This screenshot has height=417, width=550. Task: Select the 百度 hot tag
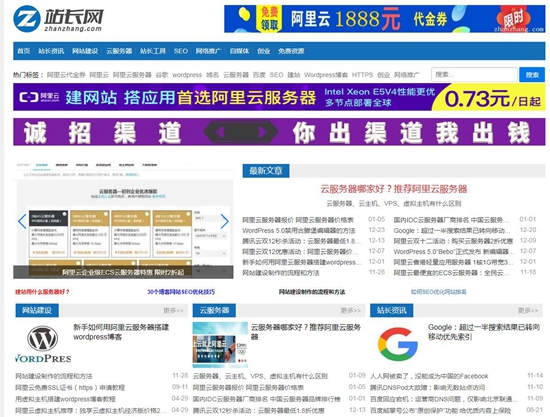click(x=259, y=75)
